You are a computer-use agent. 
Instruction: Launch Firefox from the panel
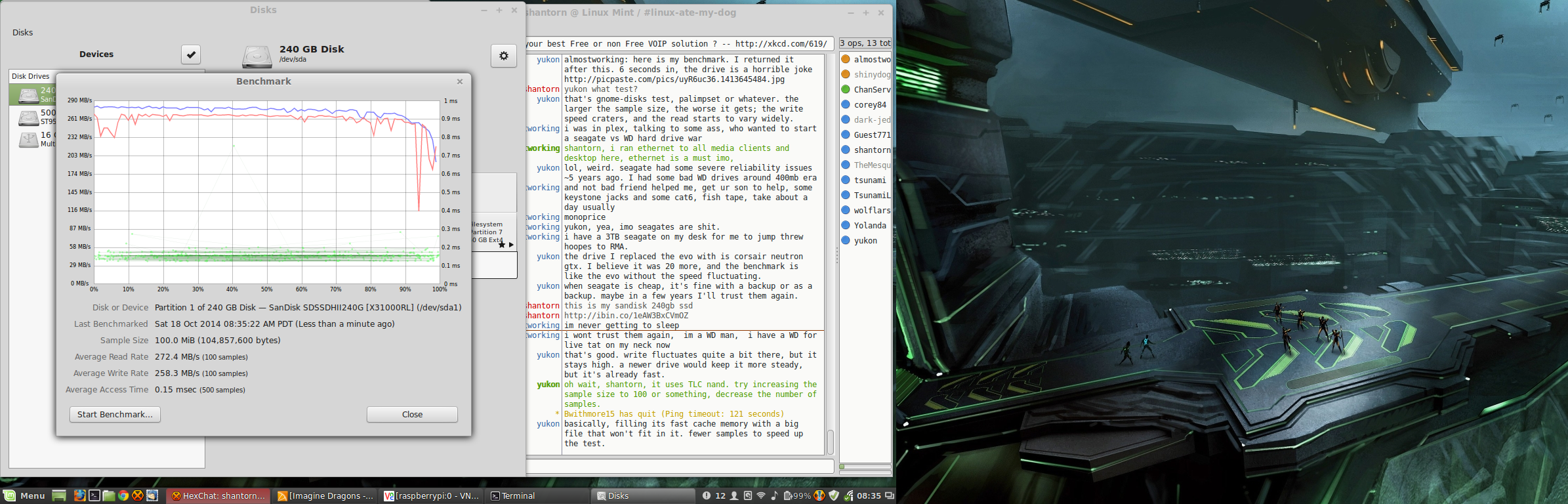[79, 495]
